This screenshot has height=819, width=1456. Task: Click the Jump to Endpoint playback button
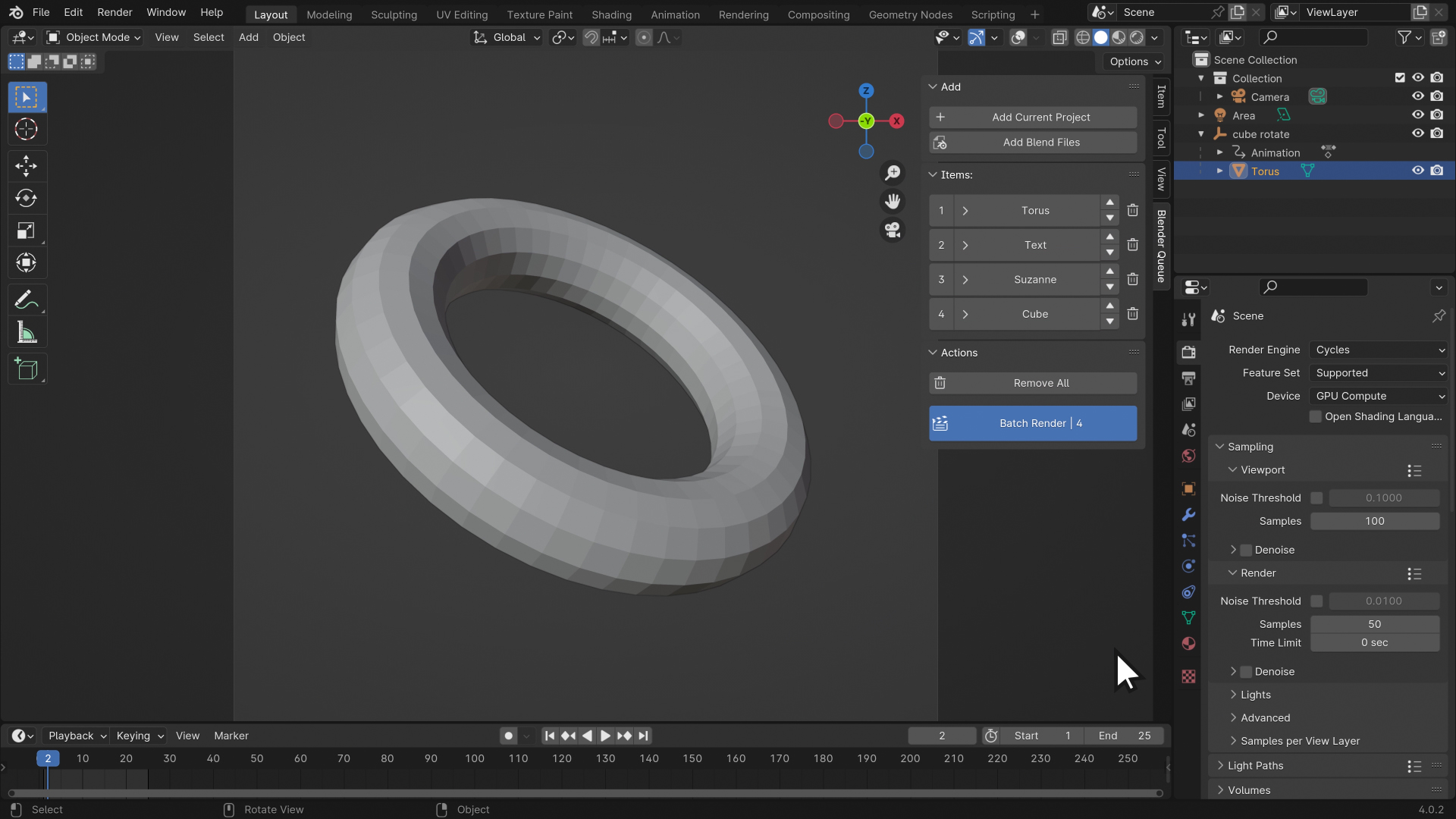pyautogui.click(x=643, y=736)
